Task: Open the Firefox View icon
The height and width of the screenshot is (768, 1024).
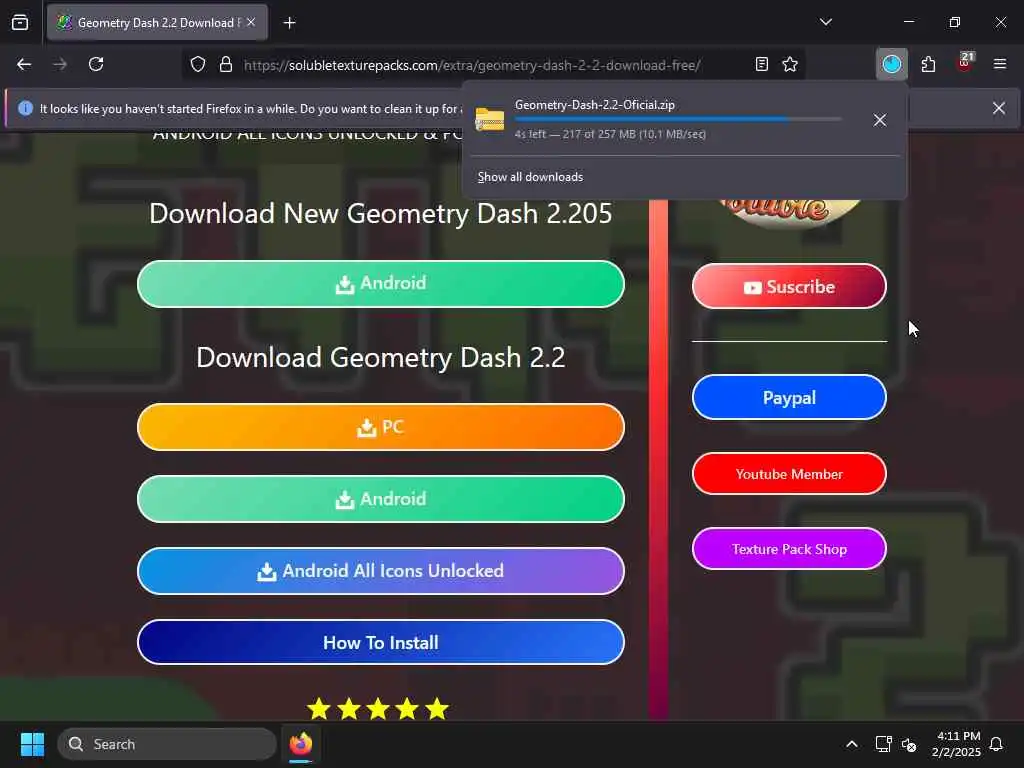Action: (x=20, y=22)
